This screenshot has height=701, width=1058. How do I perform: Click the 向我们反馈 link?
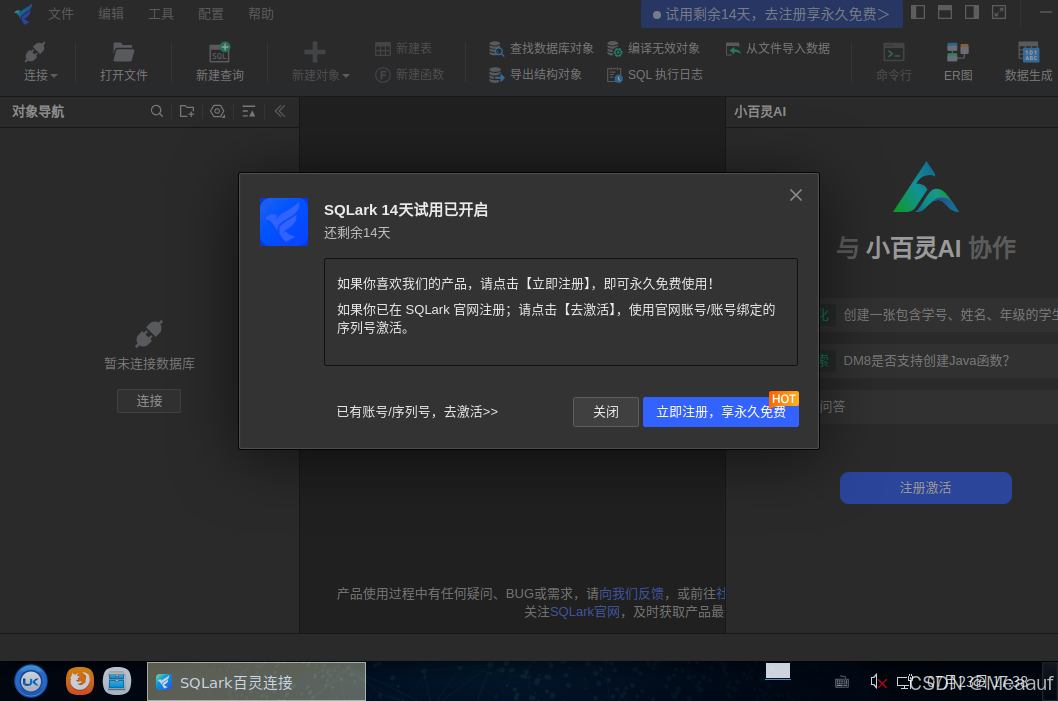[632, 594]
